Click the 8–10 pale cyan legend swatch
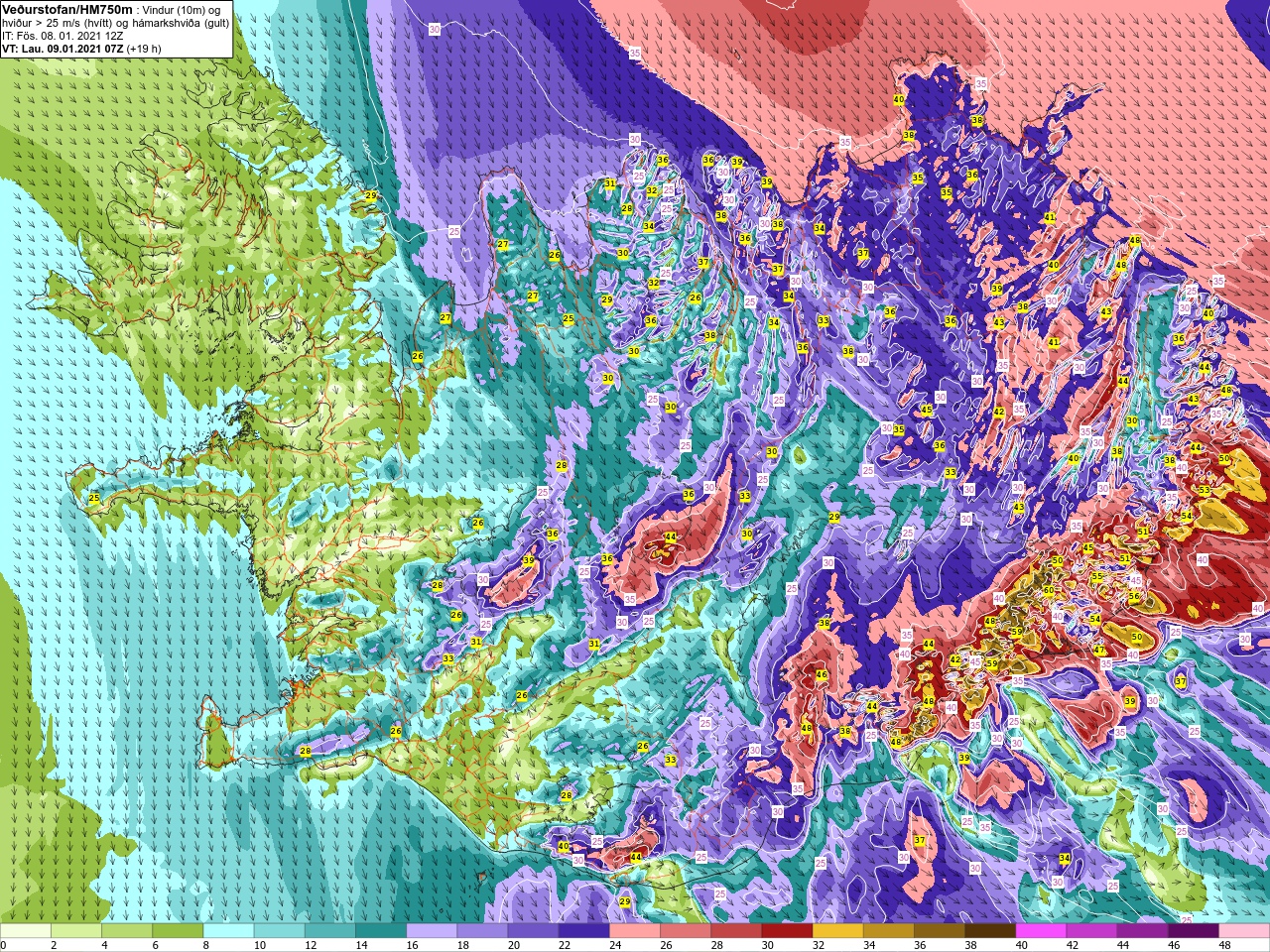 (x=228, y=930)
